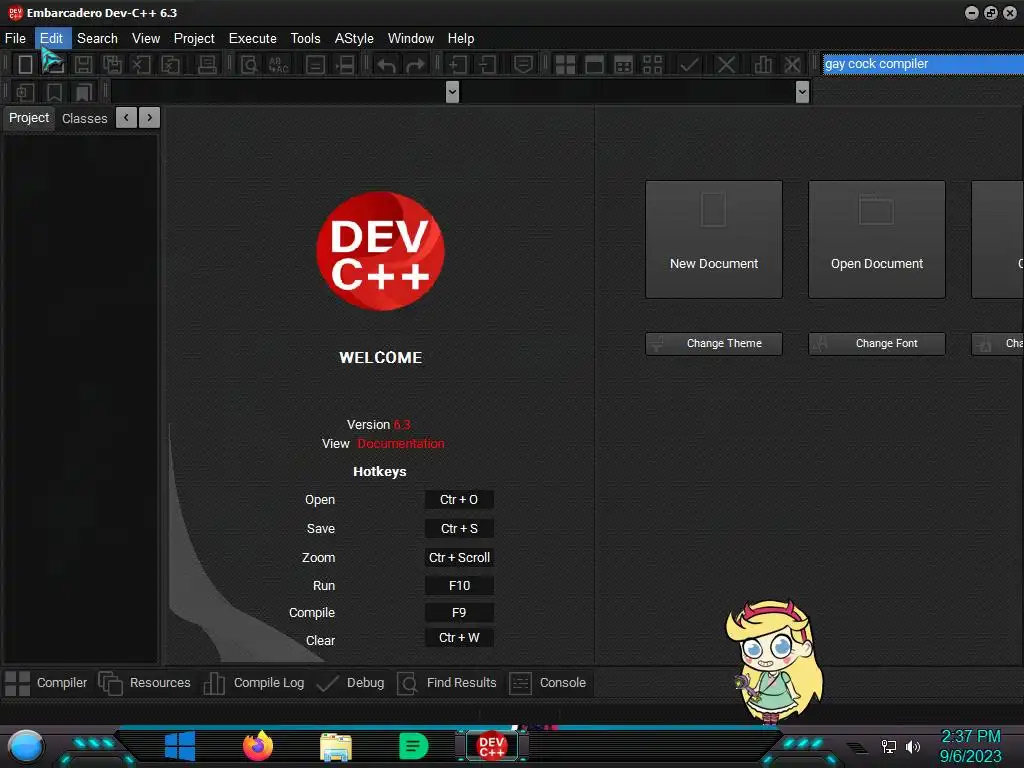
Task: Click the Save All toolbar icon
Action: pos(112,64)
